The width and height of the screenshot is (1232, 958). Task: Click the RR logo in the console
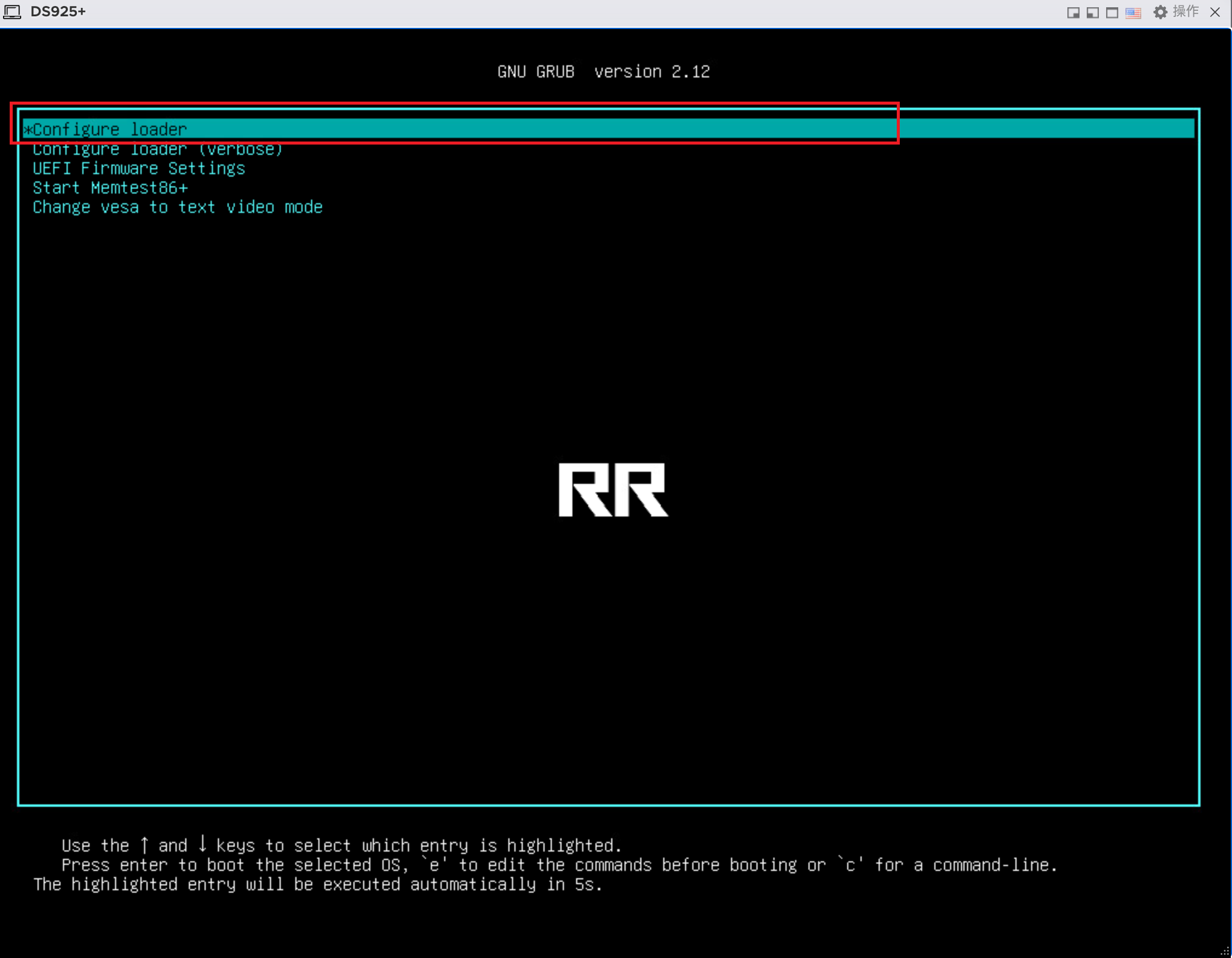coord(613,490)
